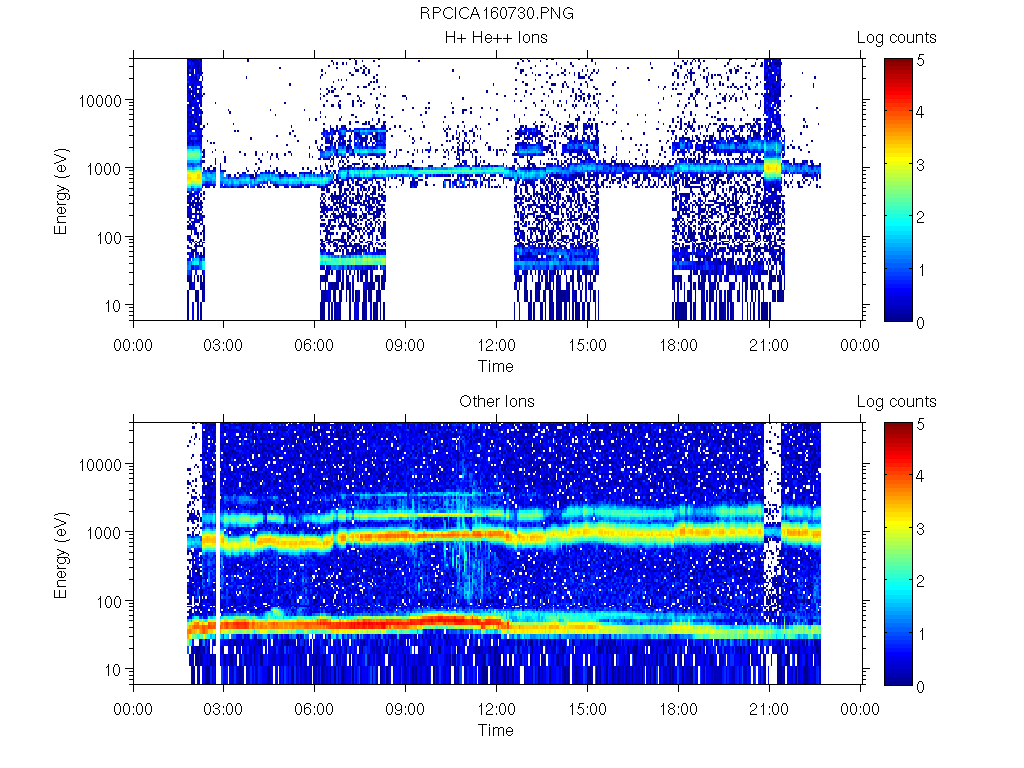The height and width of the screenshot is (768, 1024).
Task: Click "Log counts" label of Other Ions plot
Action: [897, 402]
